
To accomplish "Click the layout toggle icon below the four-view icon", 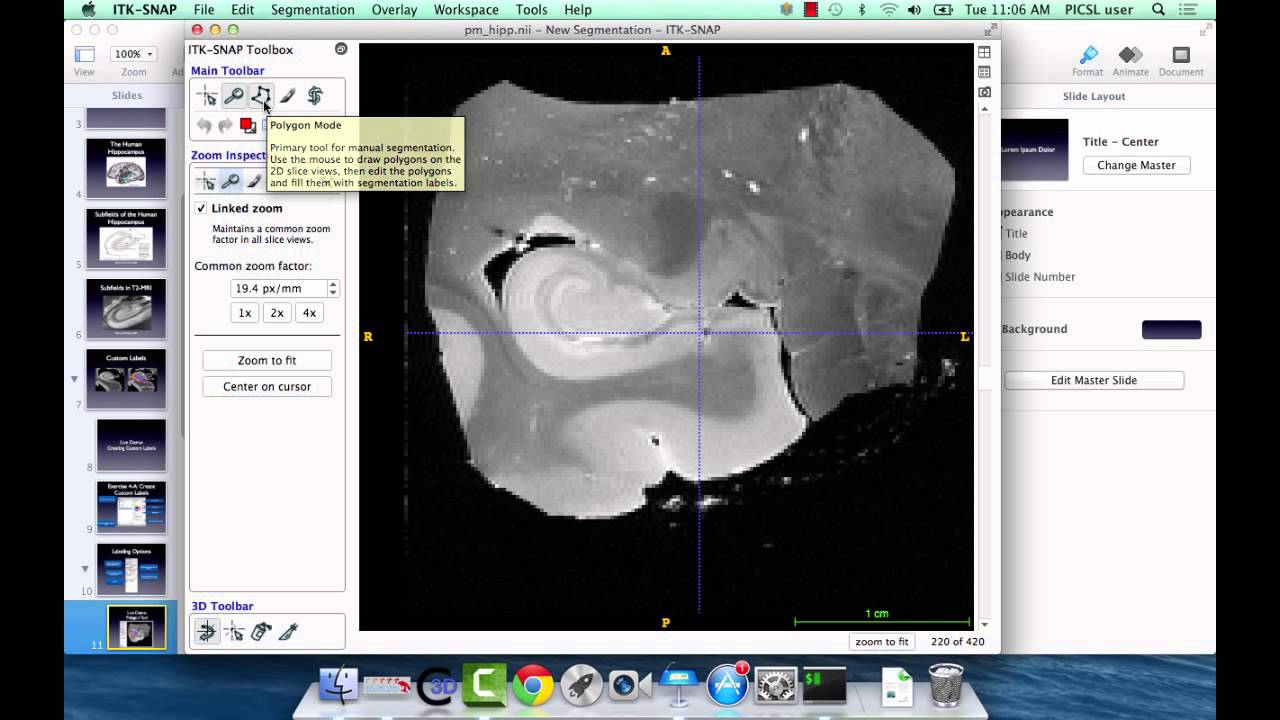I will (x=985, y=72).
